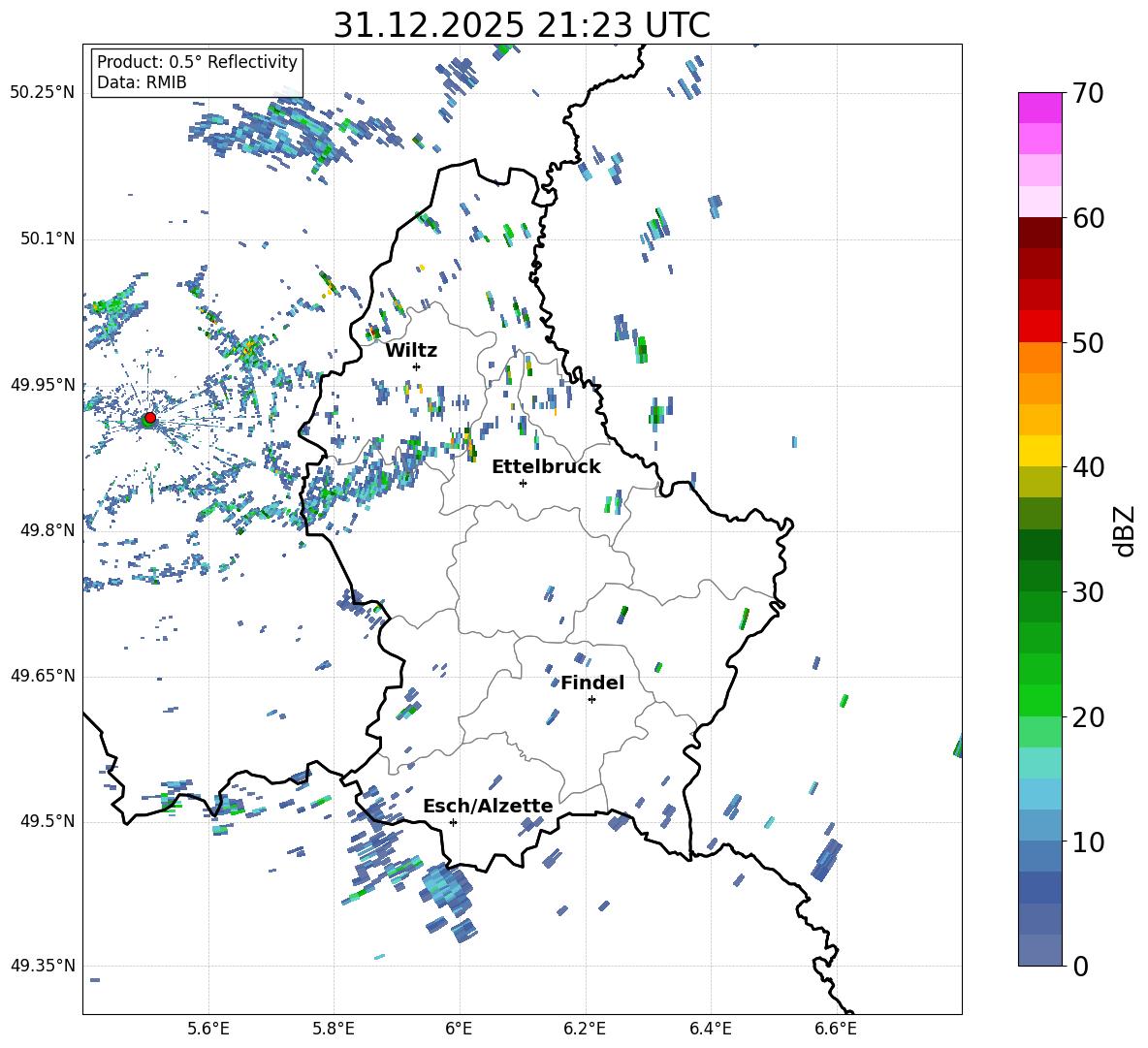Click the red radar site marker dot
1148x1048 pixels.
(x=149, y=418)
